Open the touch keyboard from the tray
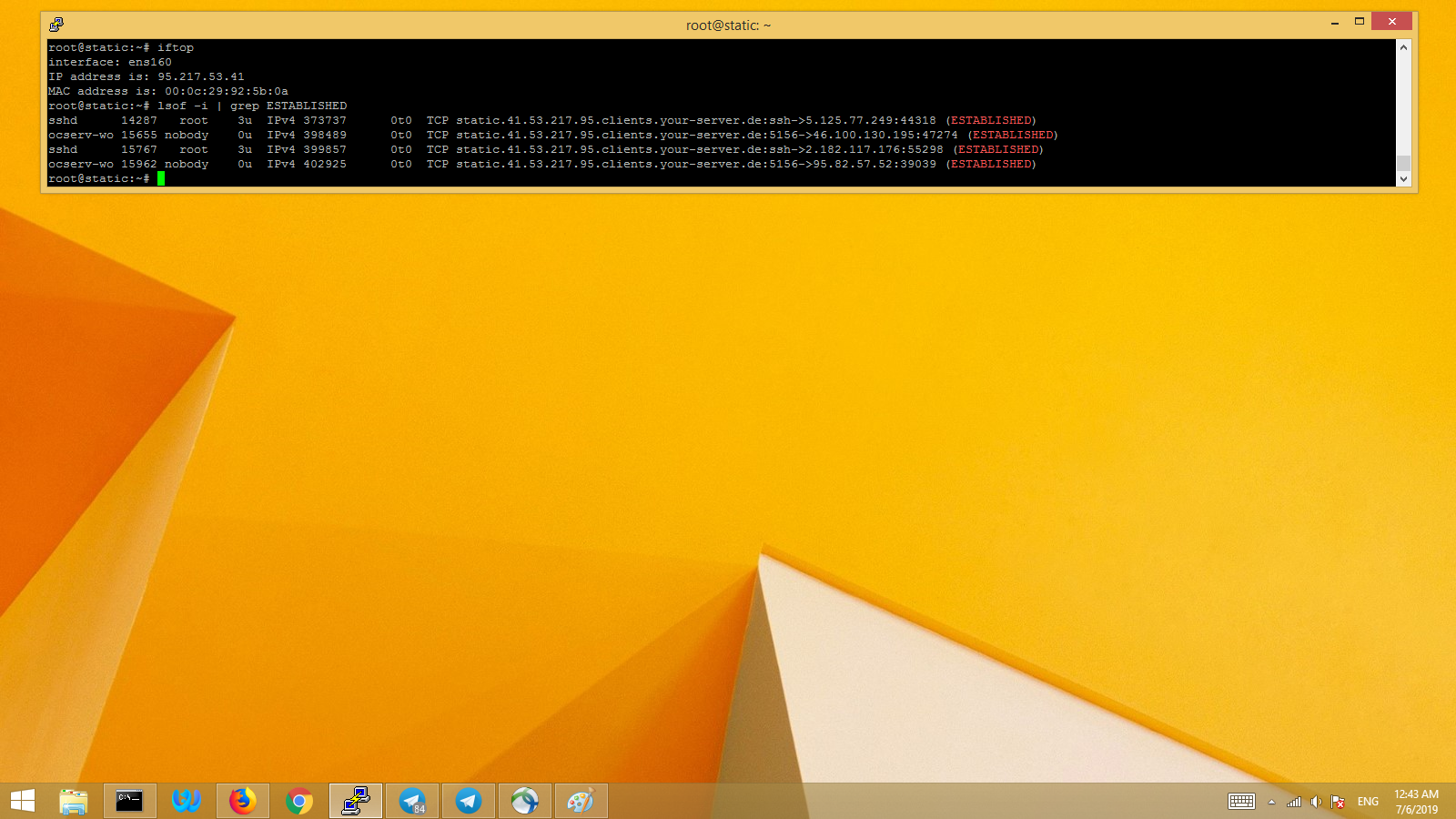The height and width of the screenshot is (819, 1456). [x=1241, y=802]
